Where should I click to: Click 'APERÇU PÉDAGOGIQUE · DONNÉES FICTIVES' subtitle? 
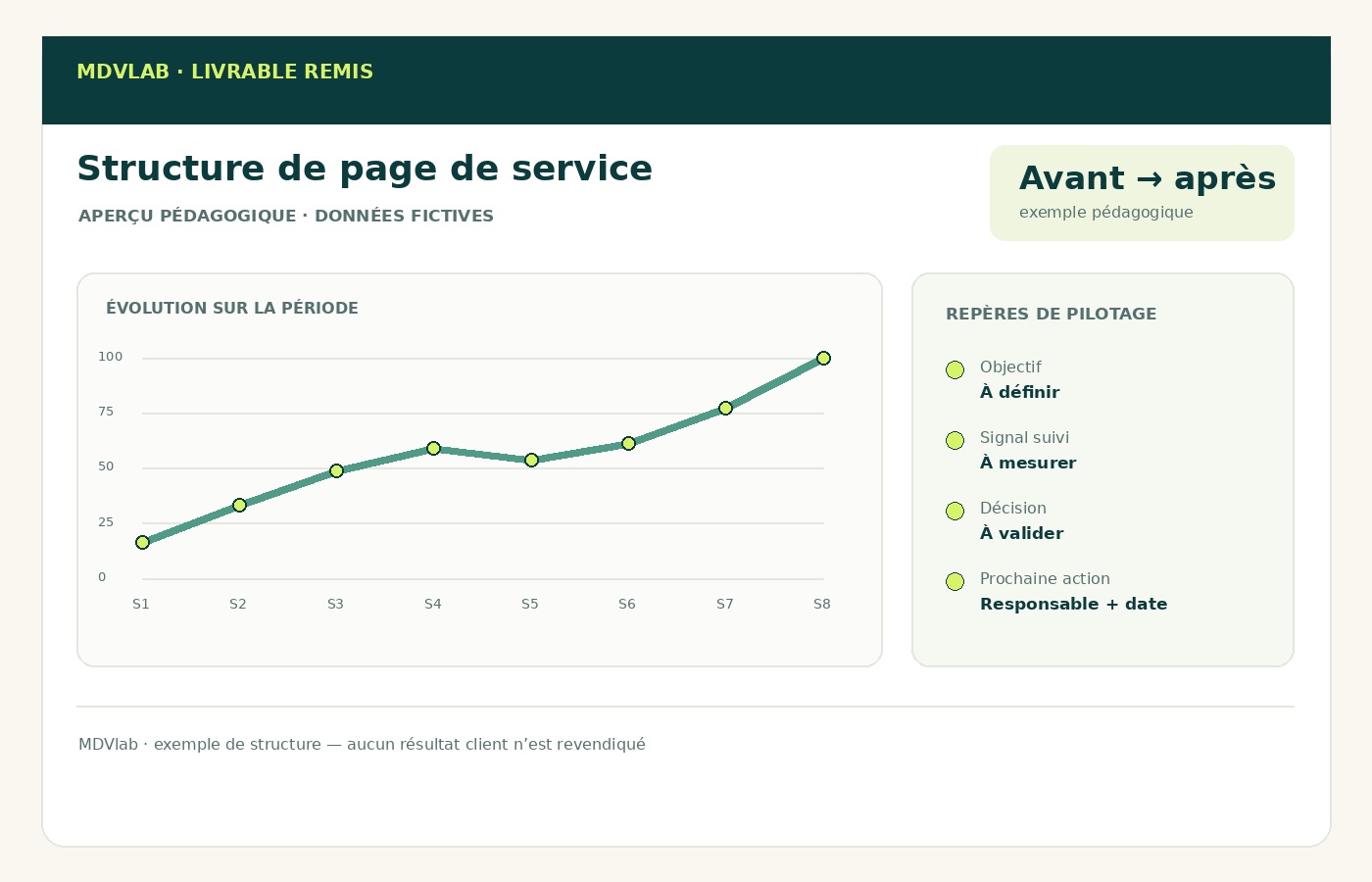click(x=286, y=216)
